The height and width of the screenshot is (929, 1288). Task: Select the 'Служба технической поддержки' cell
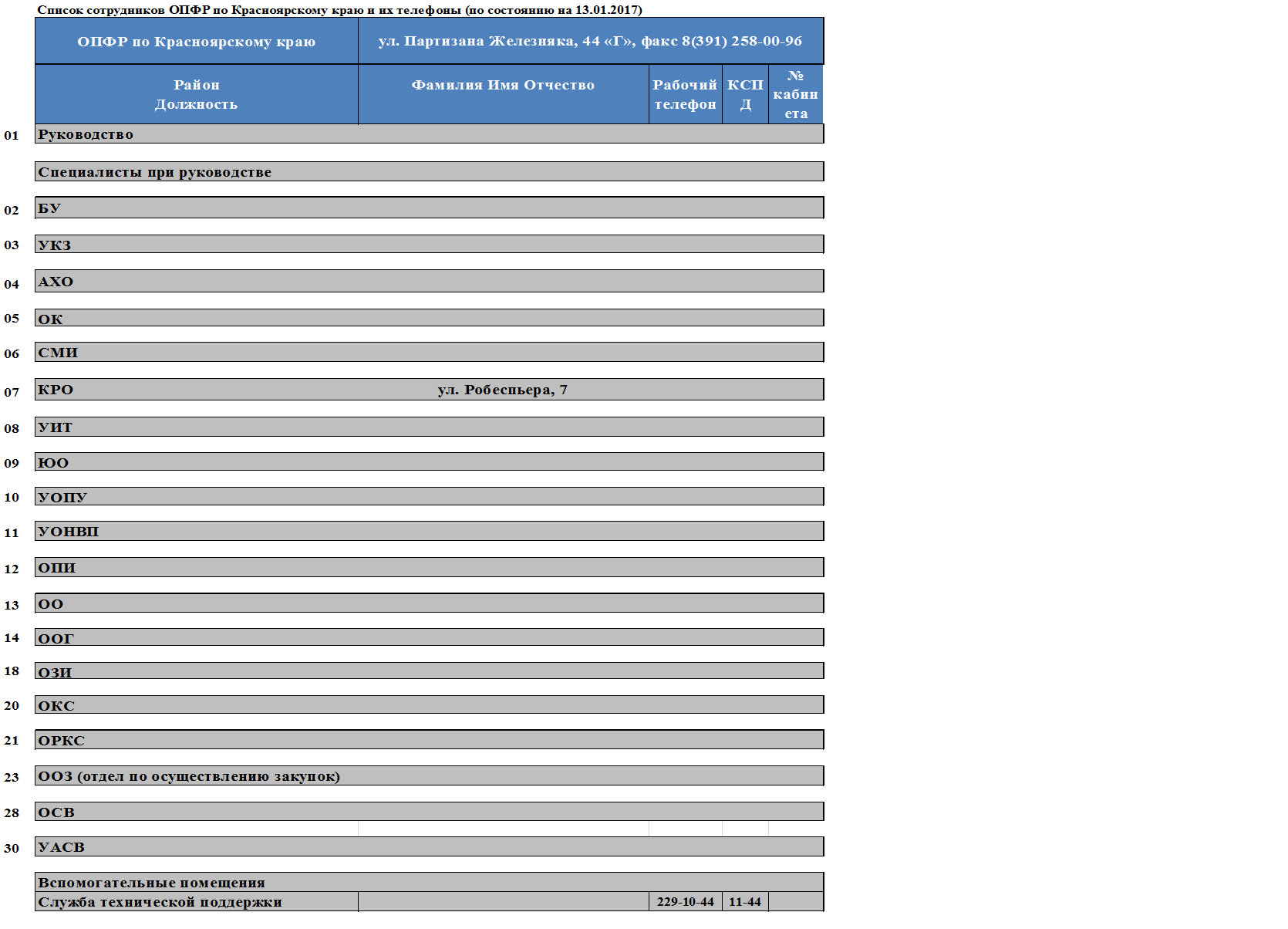(160, 902)
